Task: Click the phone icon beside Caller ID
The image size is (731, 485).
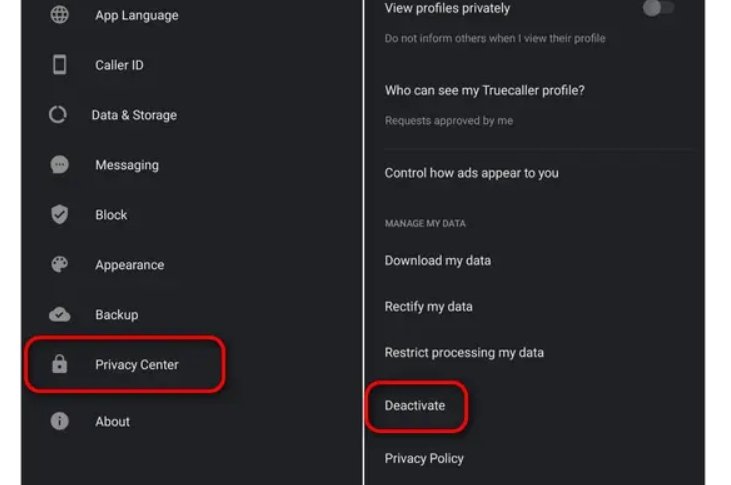Action: pyautogui.click(x=59, y=64)
